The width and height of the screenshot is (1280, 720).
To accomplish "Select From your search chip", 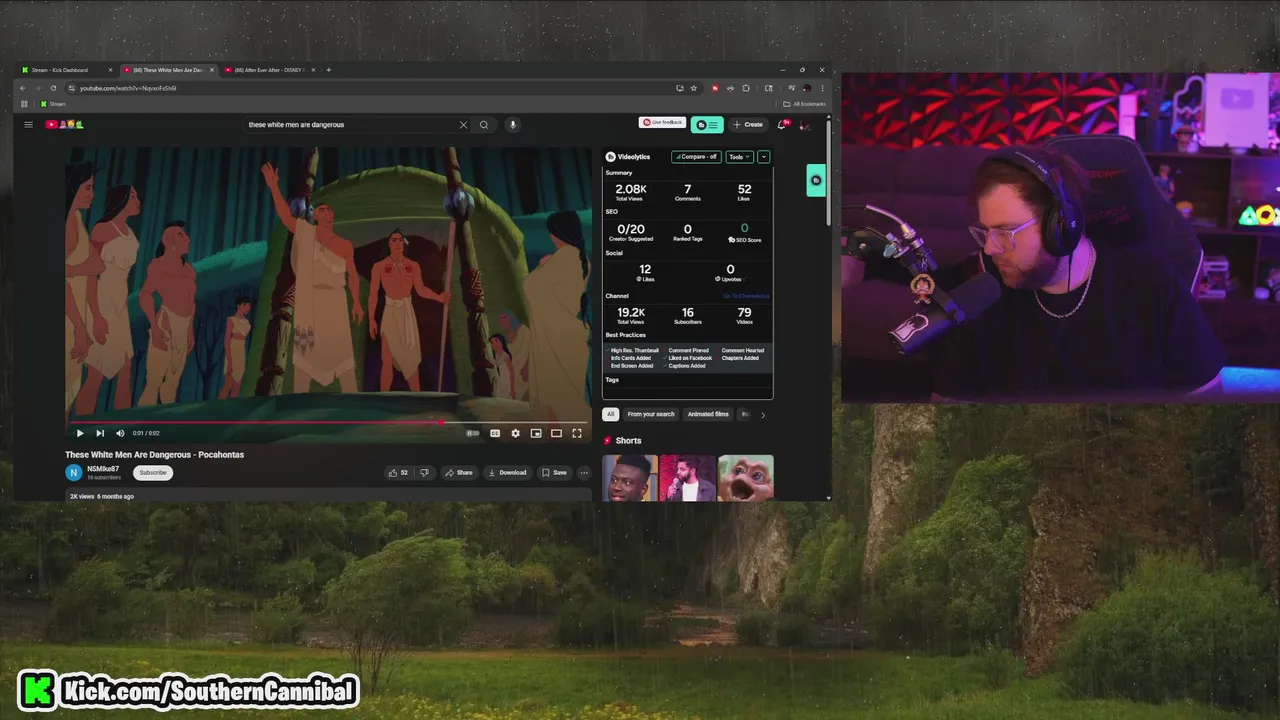I will (x=651, y=414).
